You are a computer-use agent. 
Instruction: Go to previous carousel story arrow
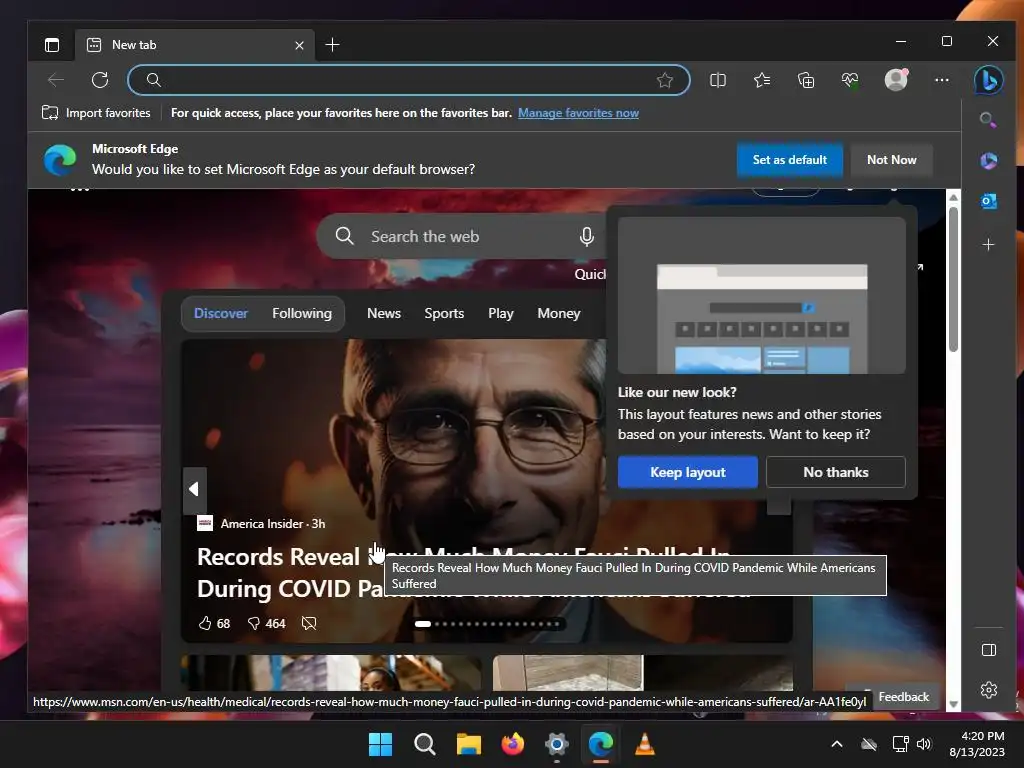[194, 488]
